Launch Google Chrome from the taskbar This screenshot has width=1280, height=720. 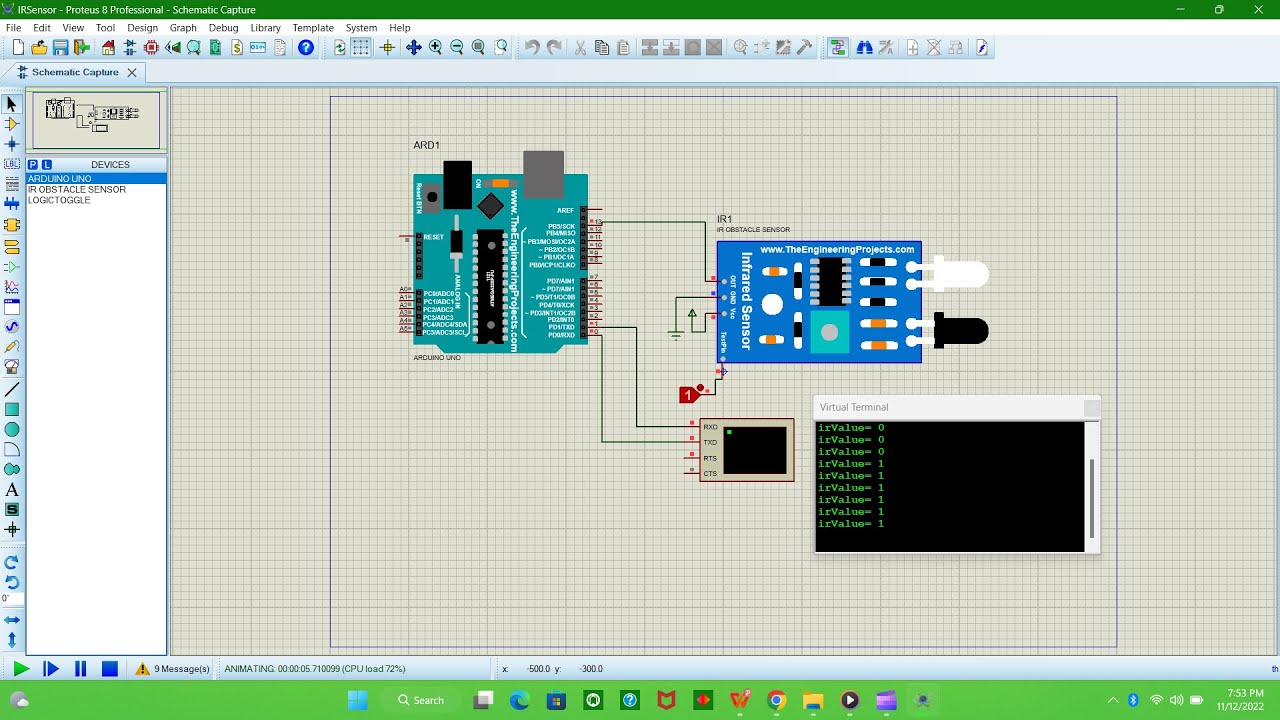point(776,700)
